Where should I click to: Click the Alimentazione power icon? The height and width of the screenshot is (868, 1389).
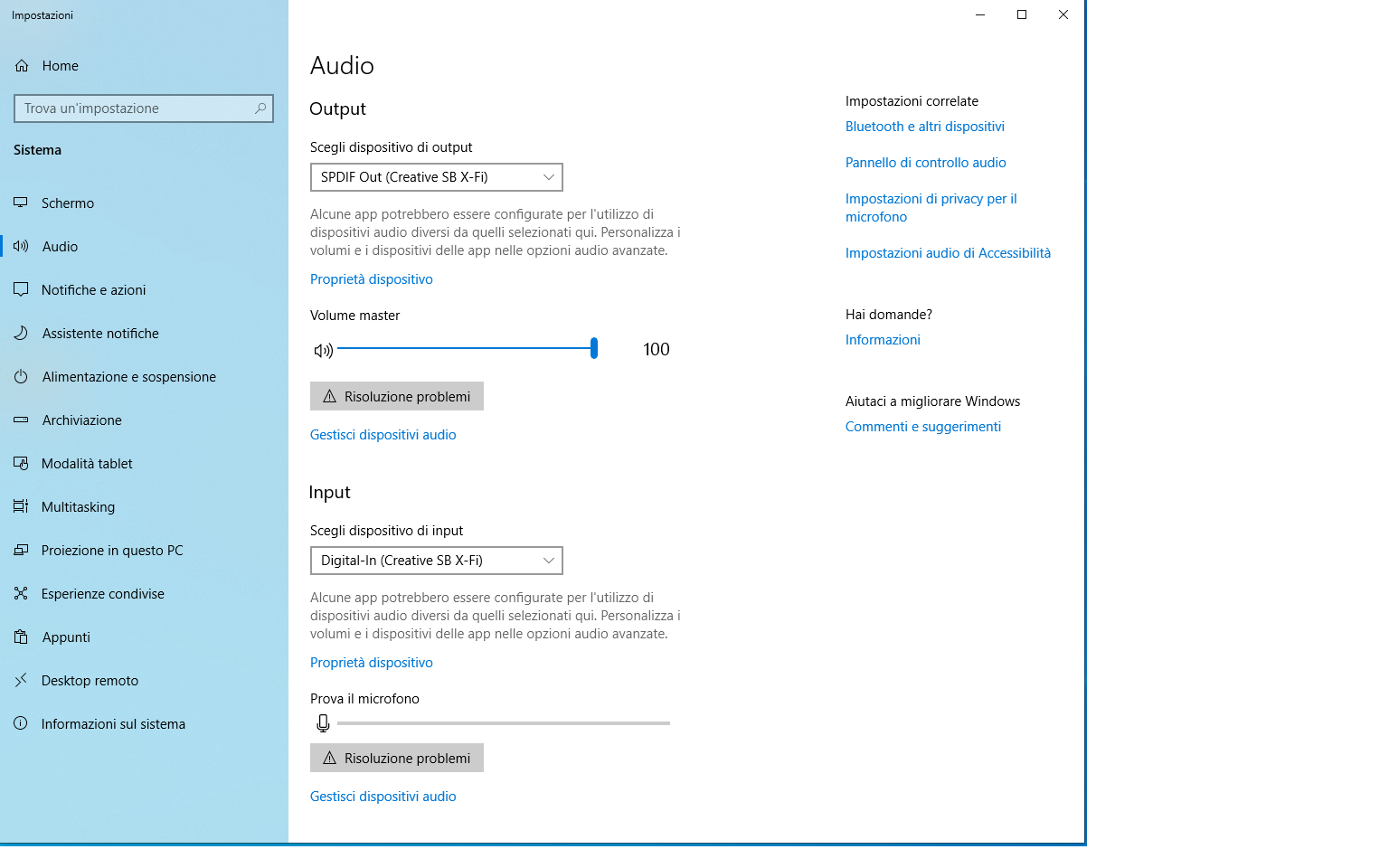coord(21,377)
